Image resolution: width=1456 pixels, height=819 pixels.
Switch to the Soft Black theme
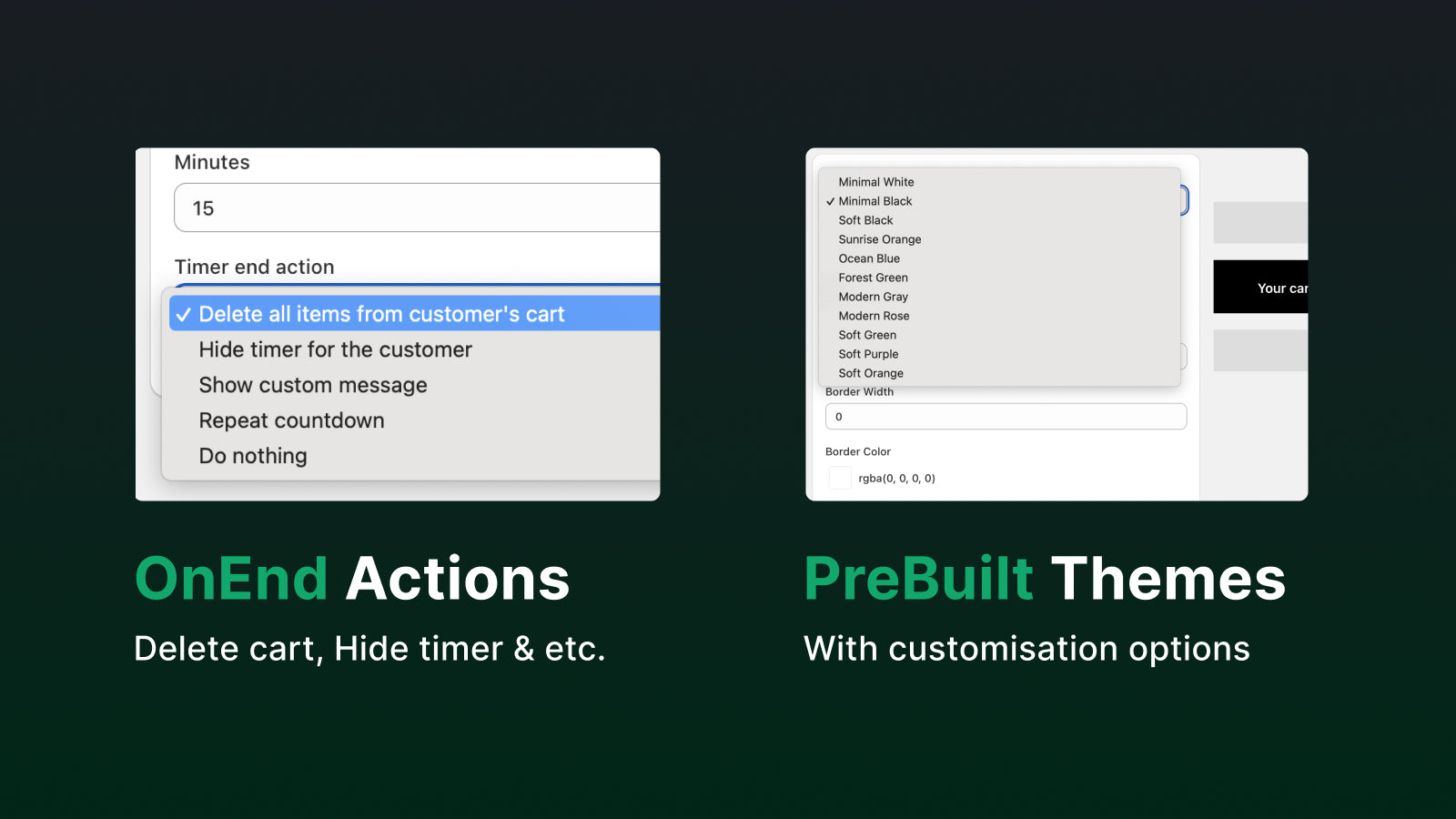pyautogui.click(x=865, y=219)
